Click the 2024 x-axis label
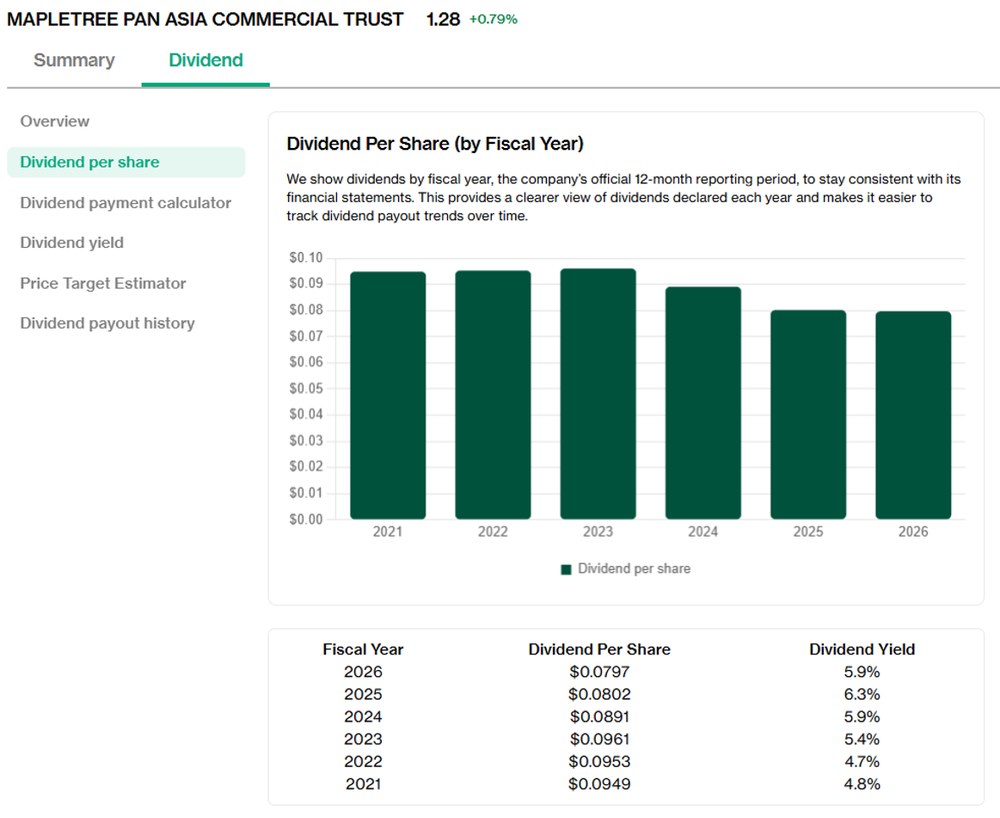The height and width of the screenshot is (818, 1000). [703, 532]
